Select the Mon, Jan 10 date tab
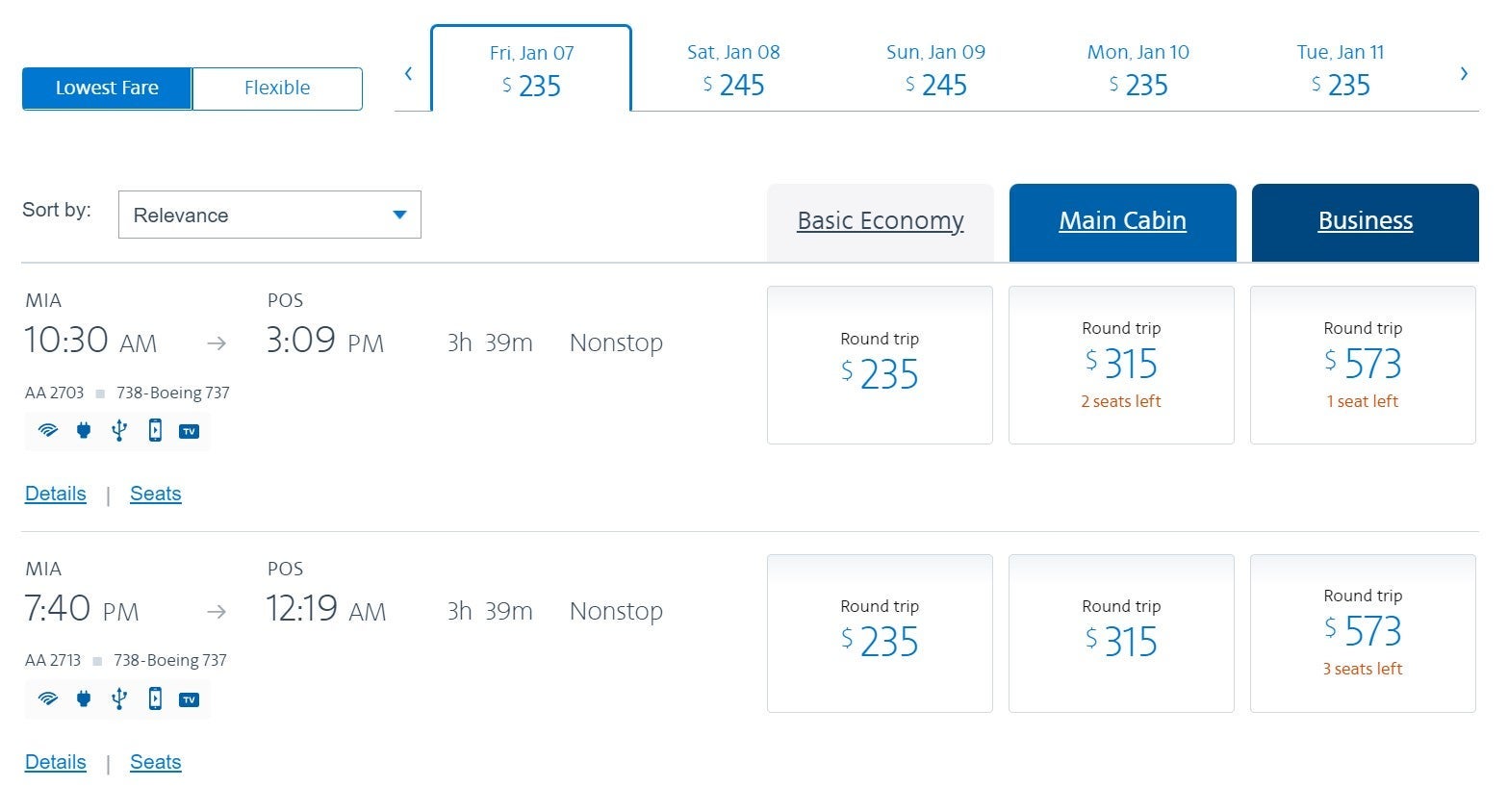Viewport: 1508px width, 812px height. [1137, 70]
